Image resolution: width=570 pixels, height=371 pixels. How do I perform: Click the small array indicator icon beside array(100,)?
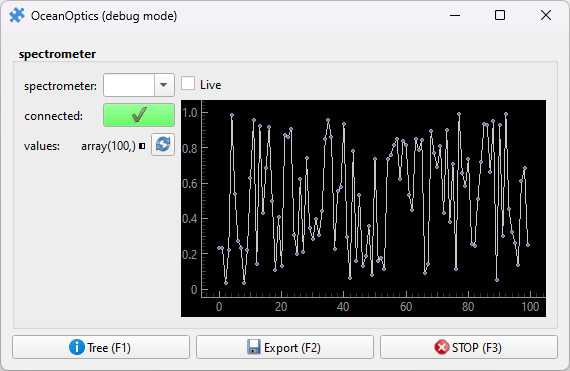[142, 146]
